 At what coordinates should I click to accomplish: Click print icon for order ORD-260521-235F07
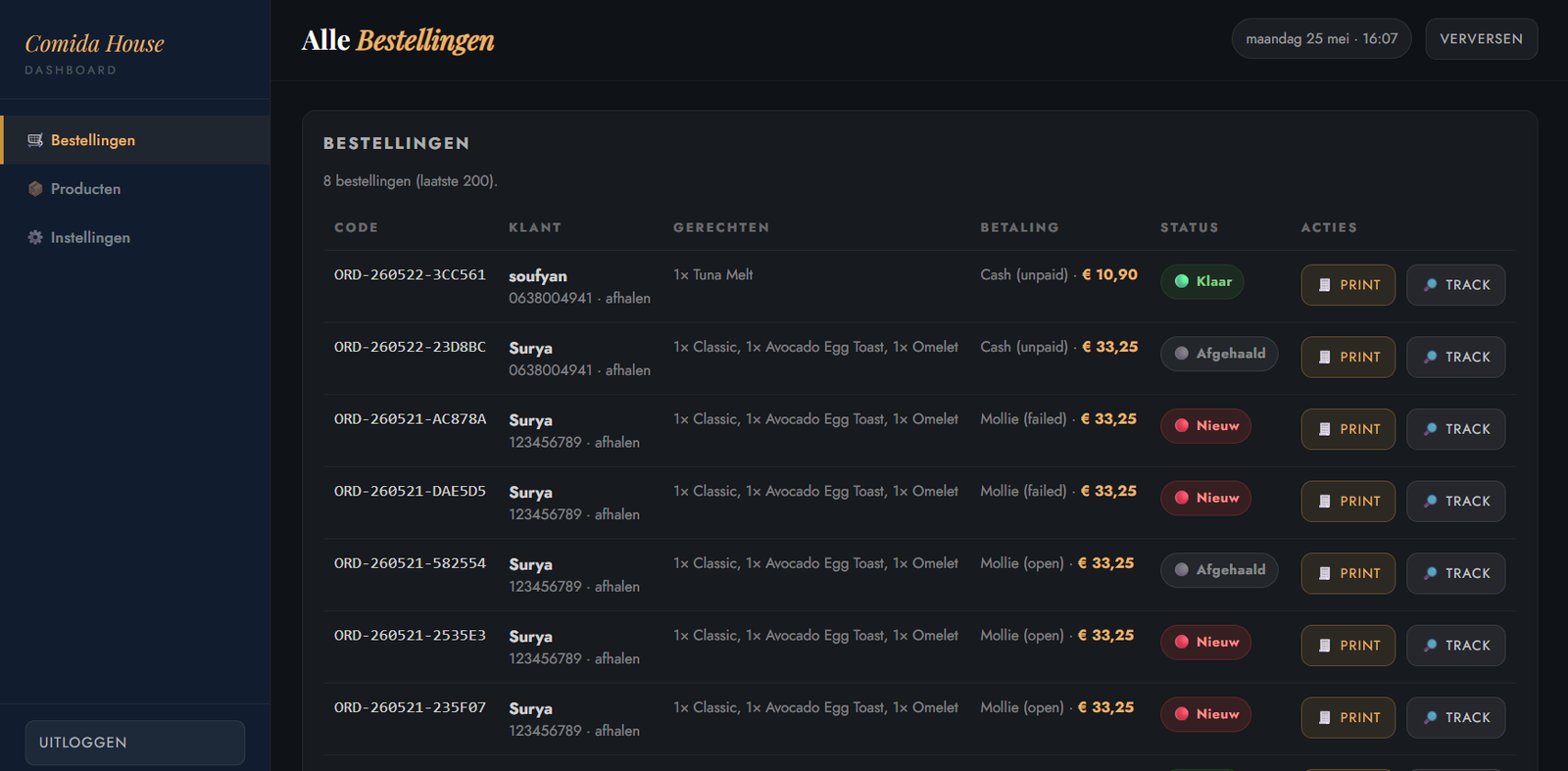[x=1324, y=718]
